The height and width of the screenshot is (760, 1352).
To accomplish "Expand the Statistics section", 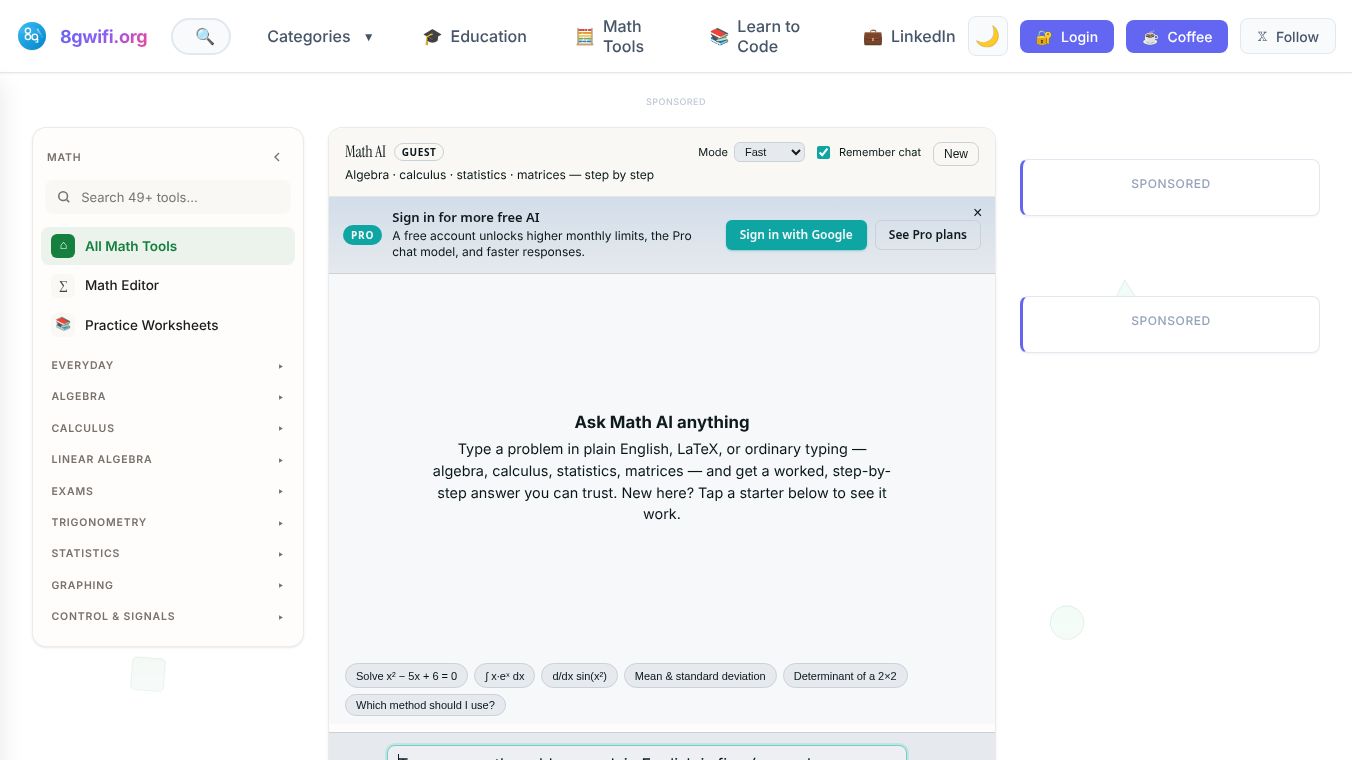I will pos(168,553).
